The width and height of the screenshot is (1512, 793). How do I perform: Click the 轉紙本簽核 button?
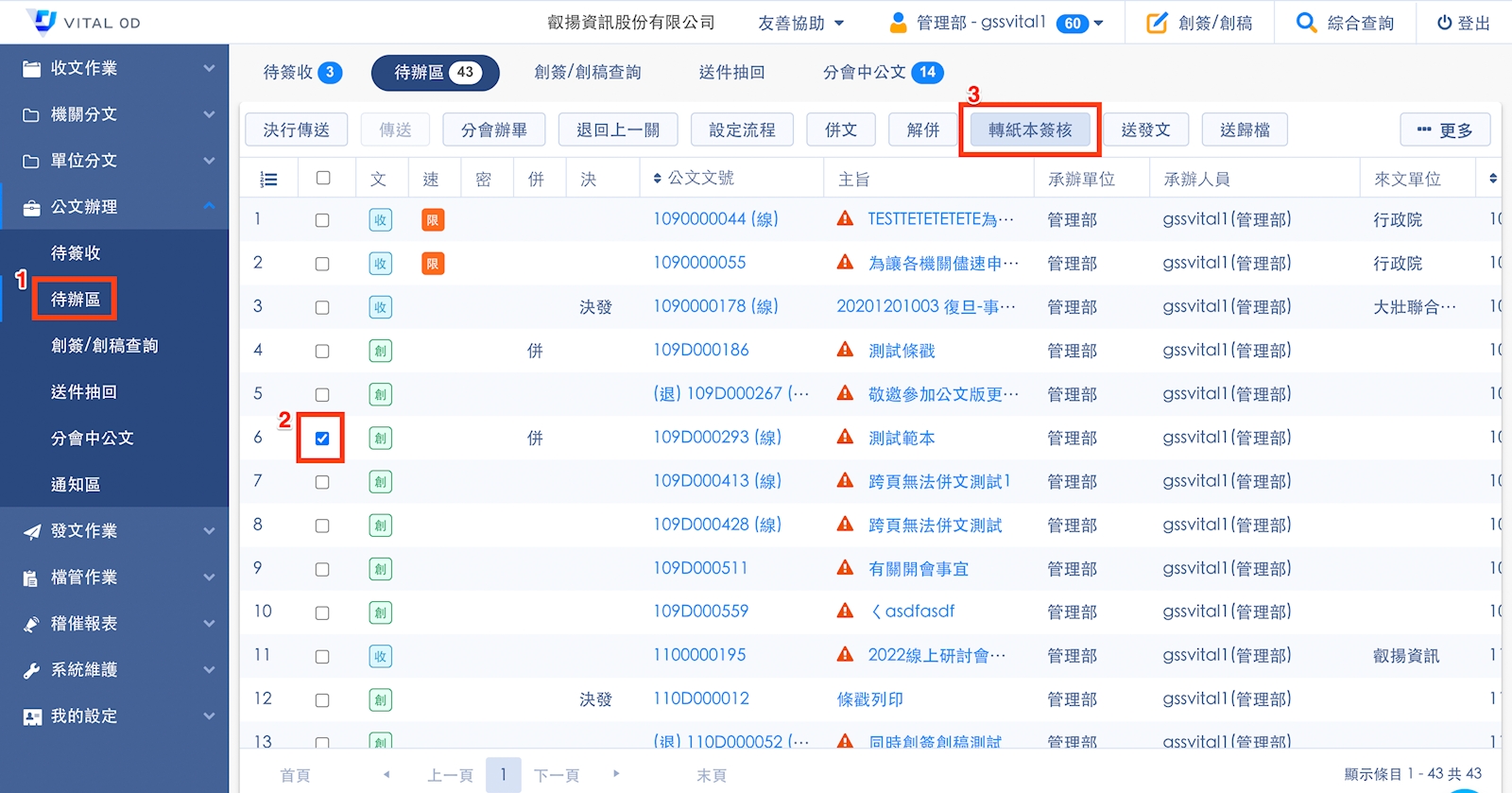pyautogui.click(x=1030, y=129)
